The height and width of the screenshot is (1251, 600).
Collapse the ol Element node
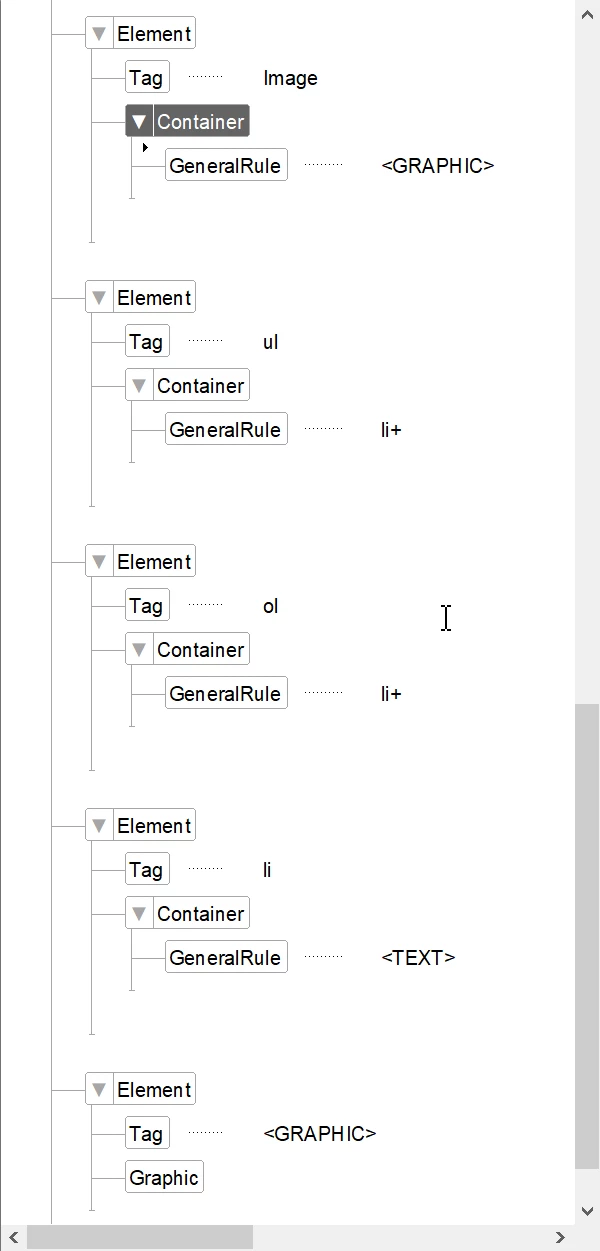click(x=98, y=562)
